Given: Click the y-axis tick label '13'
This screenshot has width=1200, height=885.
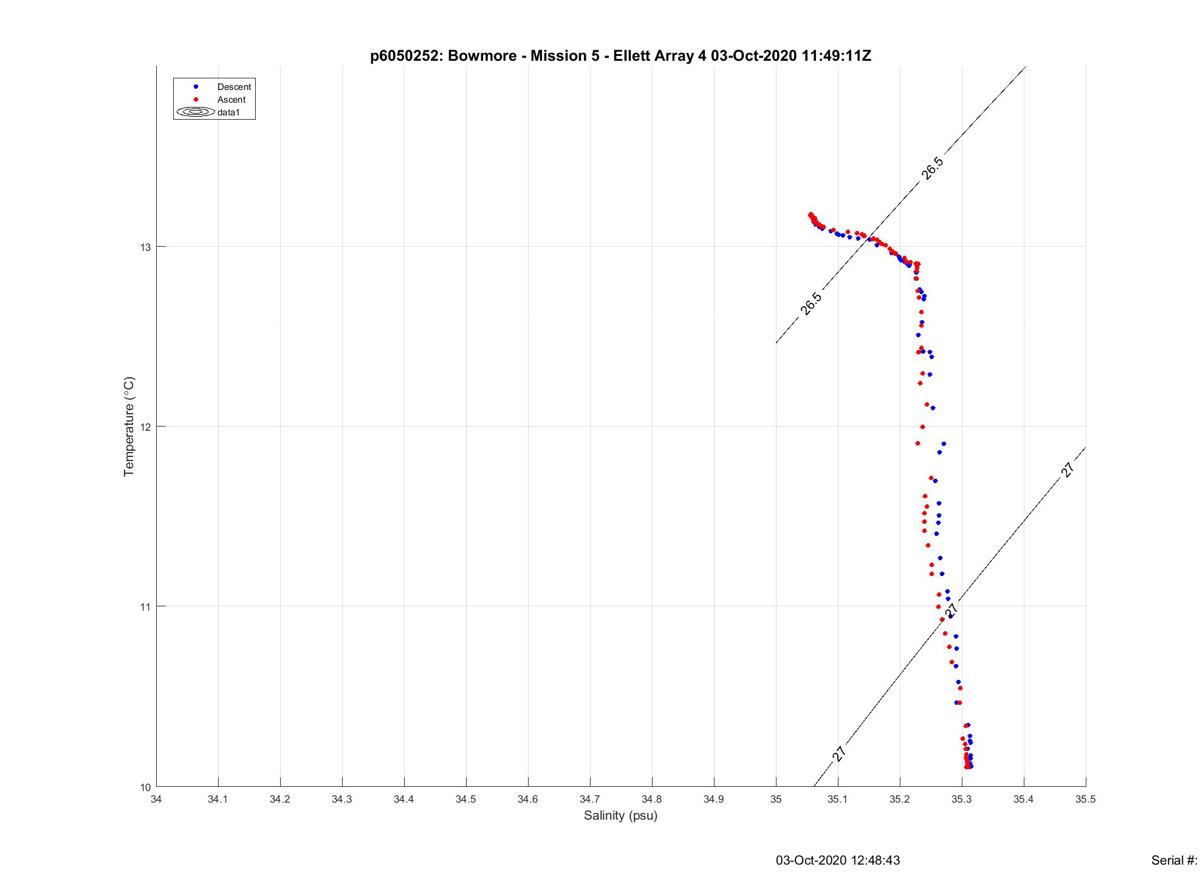Looking at the screenshot, I should click(x=145, y=247).
